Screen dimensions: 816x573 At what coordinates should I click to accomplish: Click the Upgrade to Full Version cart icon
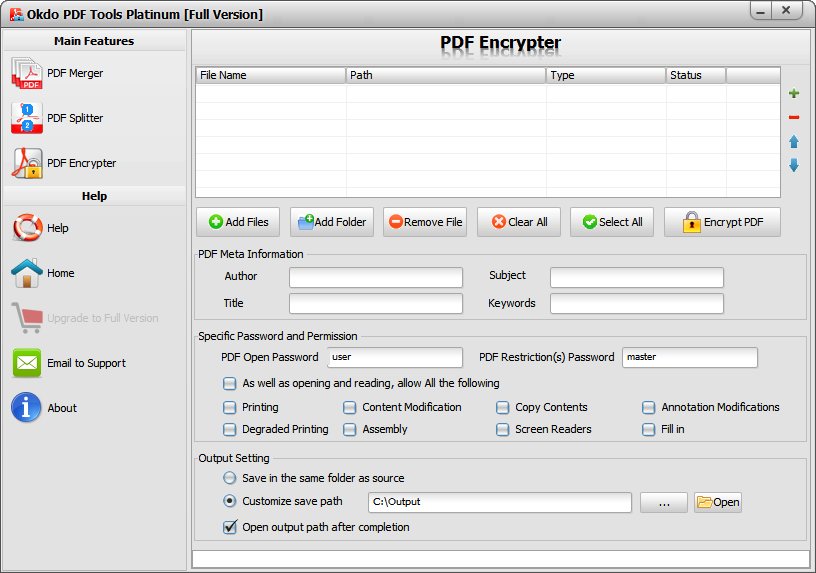pos(27,317)
